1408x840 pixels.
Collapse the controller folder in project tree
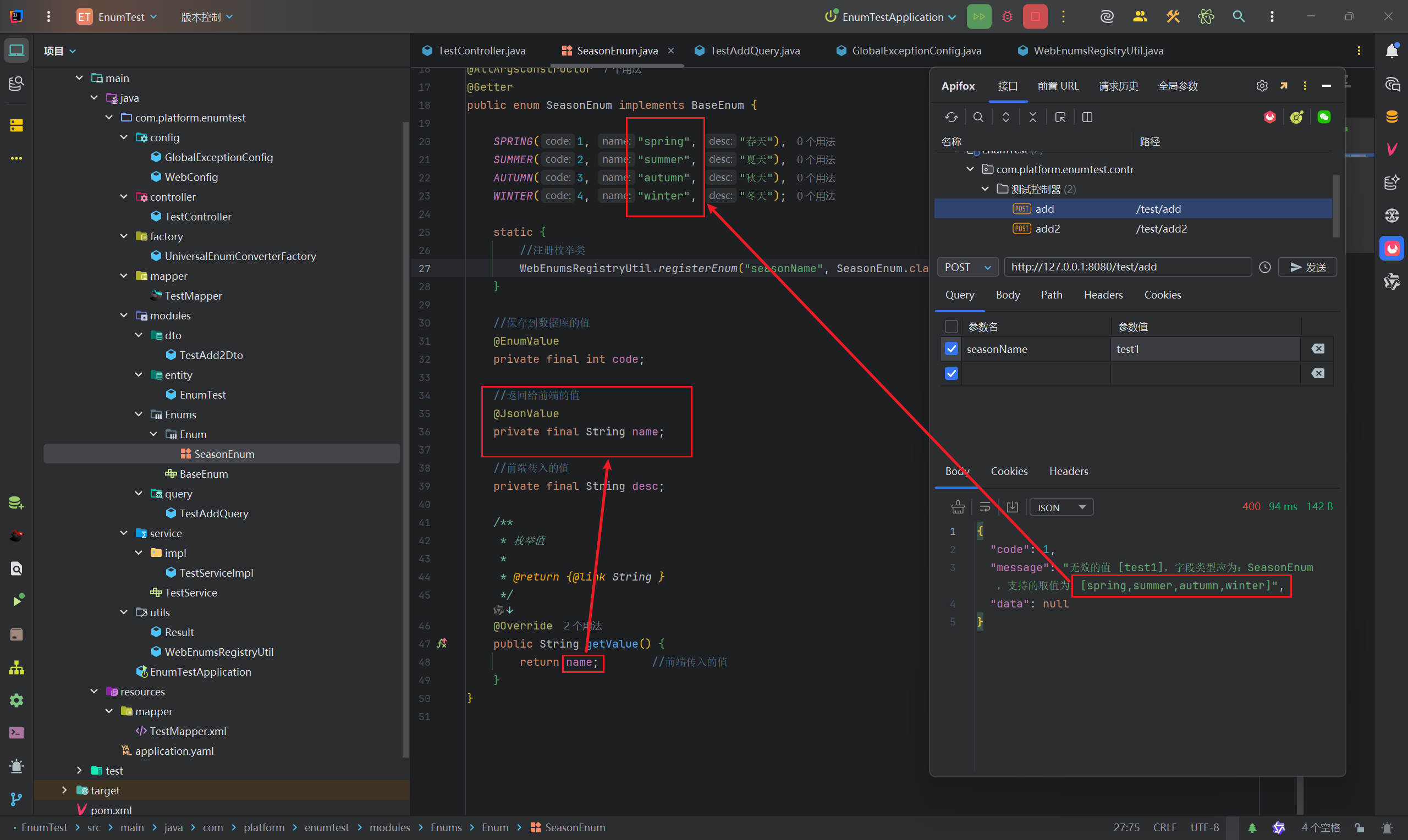(124, 196)
